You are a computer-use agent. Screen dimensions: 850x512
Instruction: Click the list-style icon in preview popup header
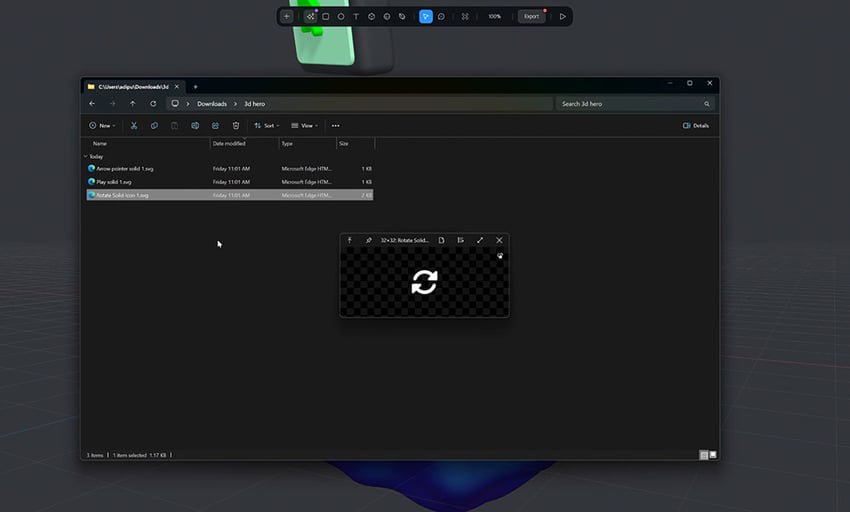(x=460, y=240)
